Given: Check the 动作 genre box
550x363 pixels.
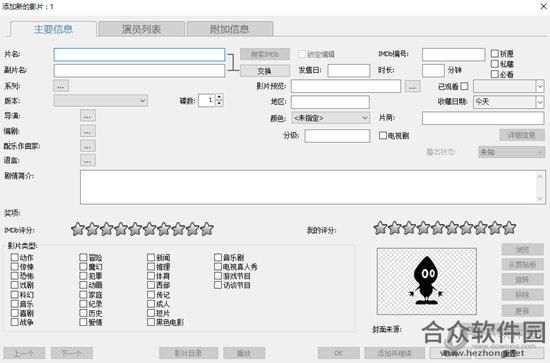Looking at the screenshot, I should coord(15,257).
